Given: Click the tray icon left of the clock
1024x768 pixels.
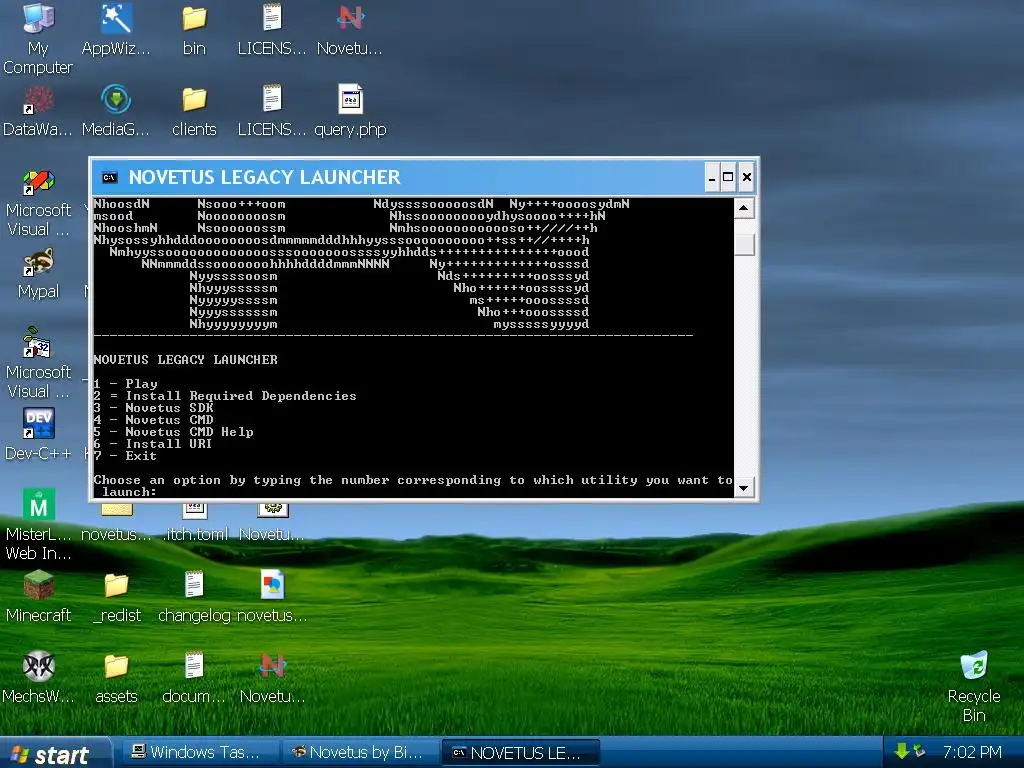Looking at the screenshot, I should (920, 752).
